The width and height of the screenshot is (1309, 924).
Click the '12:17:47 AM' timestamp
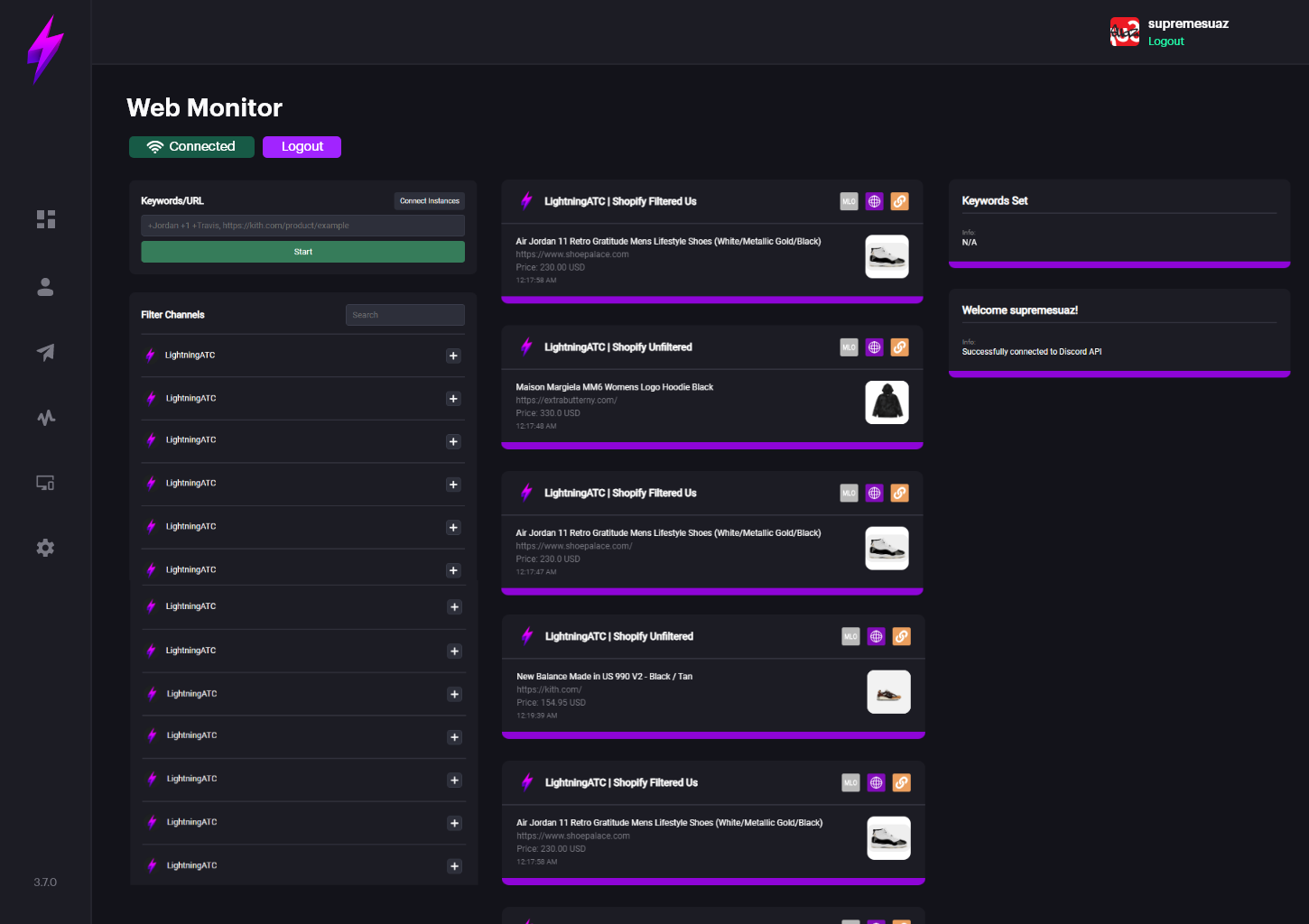coord(536,572)
